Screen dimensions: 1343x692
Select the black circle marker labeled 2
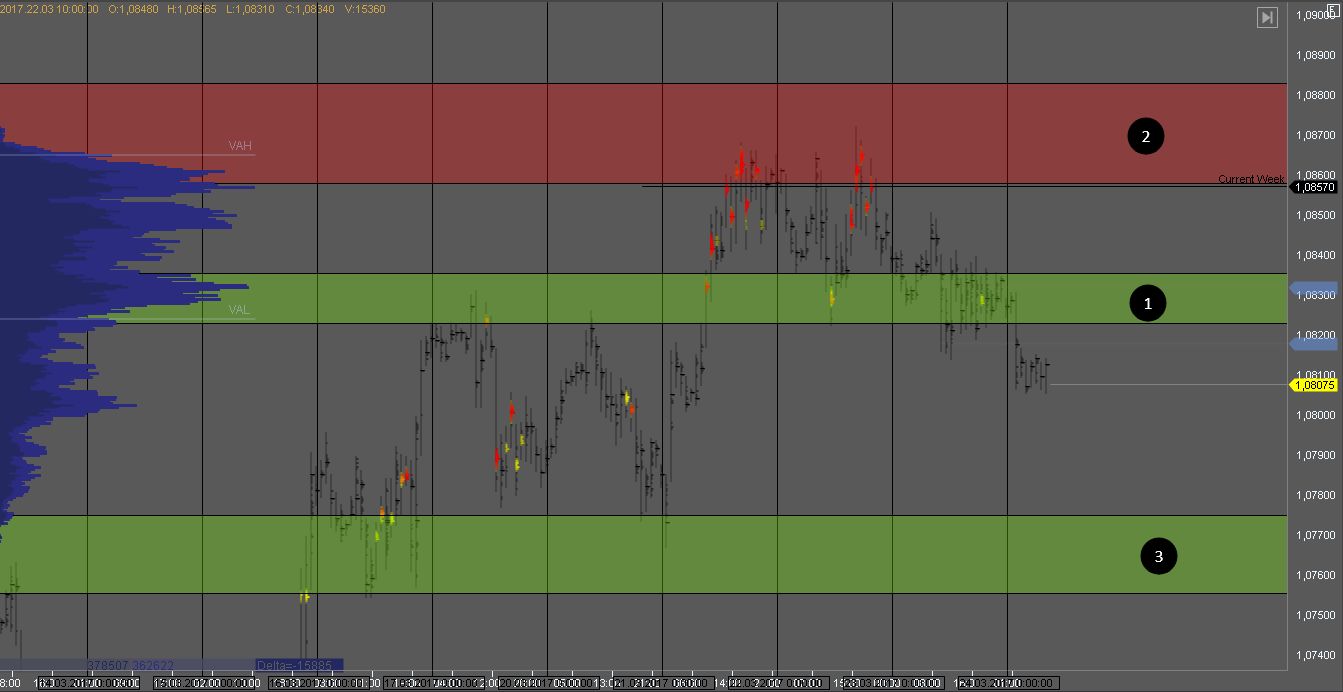tap(1145, 136)
